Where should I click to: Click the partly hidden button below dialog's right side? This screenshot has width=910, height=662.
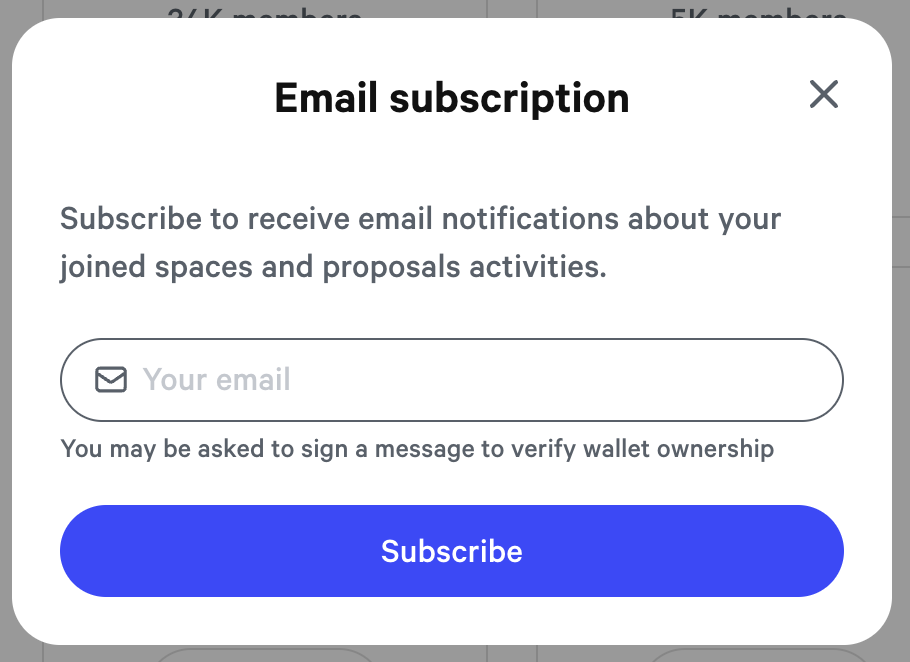pyautogui.click(x=758, y=654)
